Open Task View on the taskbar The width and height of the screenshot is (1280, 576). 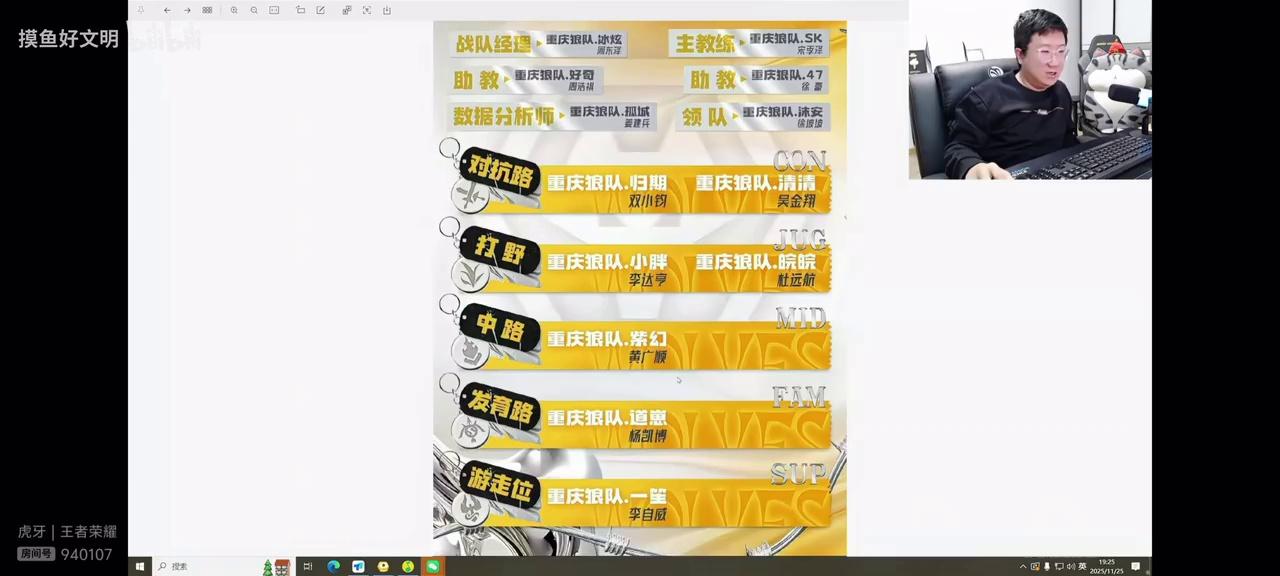tap(308, 567)
